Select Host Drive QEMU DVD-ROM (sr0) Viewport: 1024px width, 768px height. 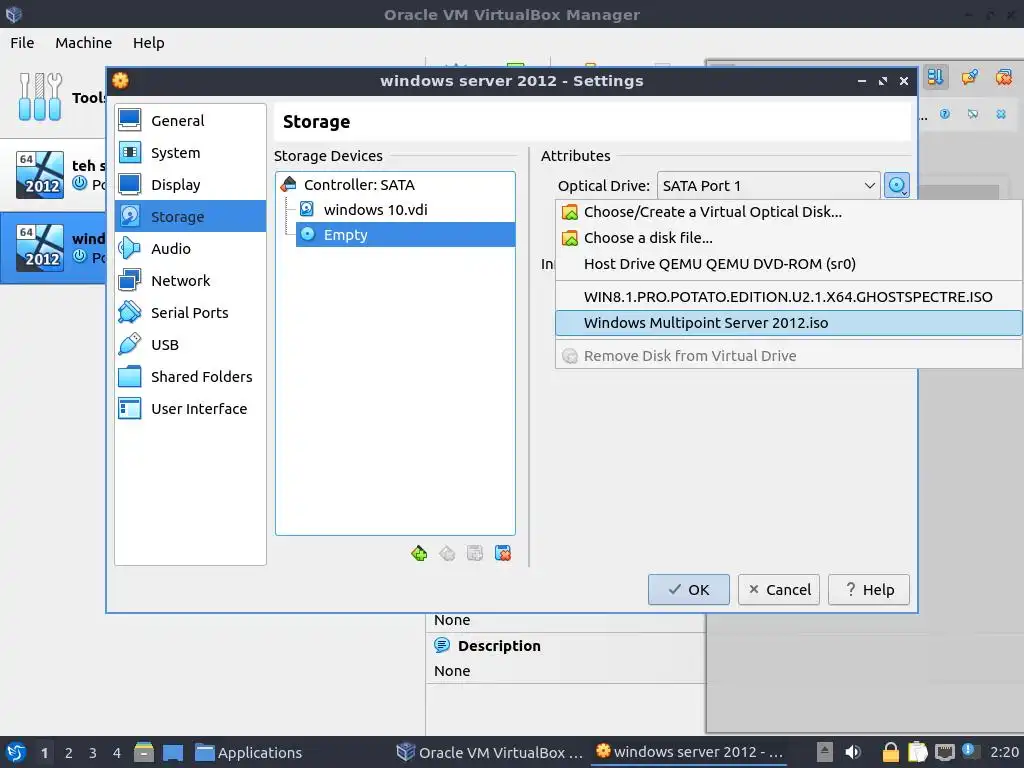coord(788,264)
